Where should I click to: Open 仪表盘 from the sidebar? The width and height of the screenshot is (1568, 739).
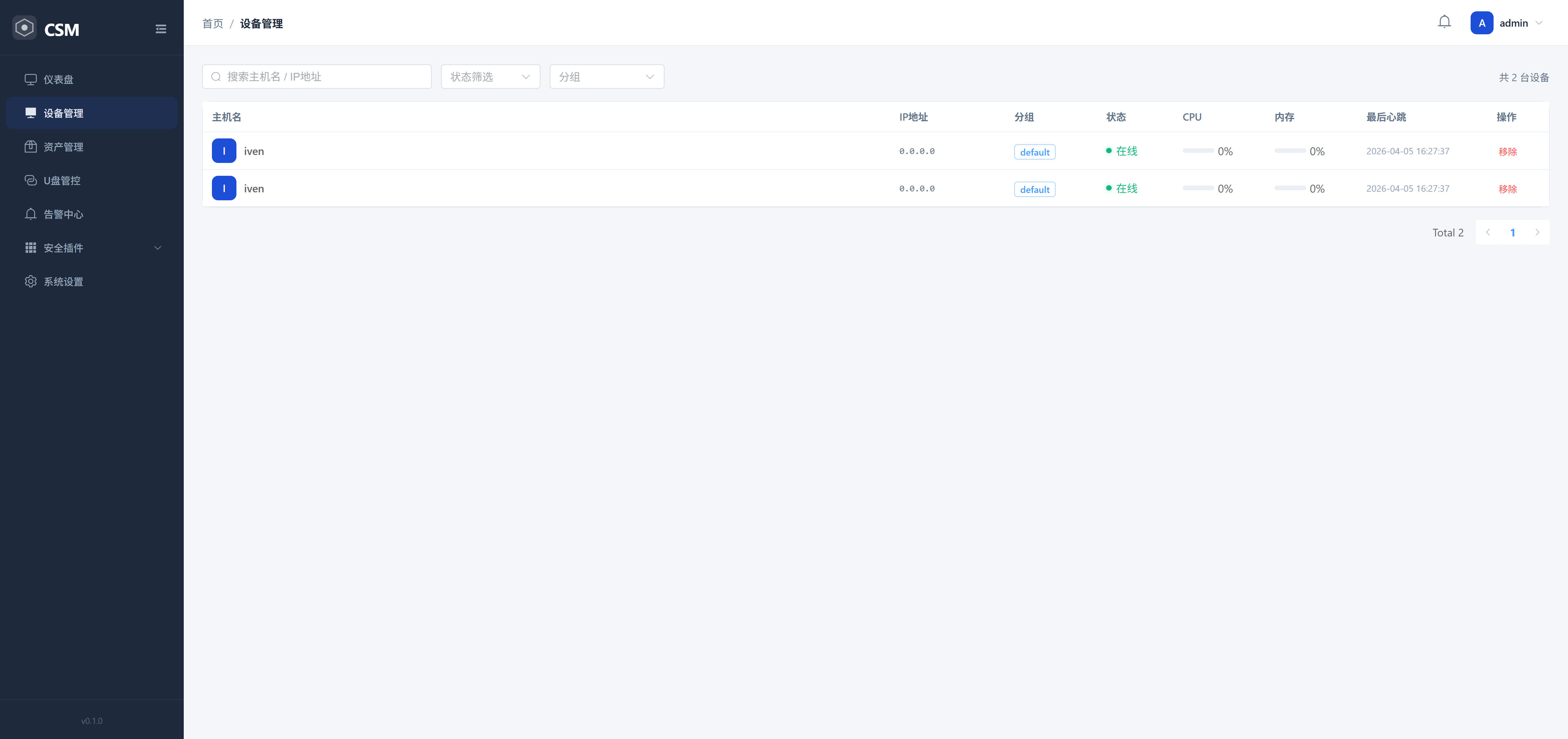pyautogui.click(x=58, y=79)
